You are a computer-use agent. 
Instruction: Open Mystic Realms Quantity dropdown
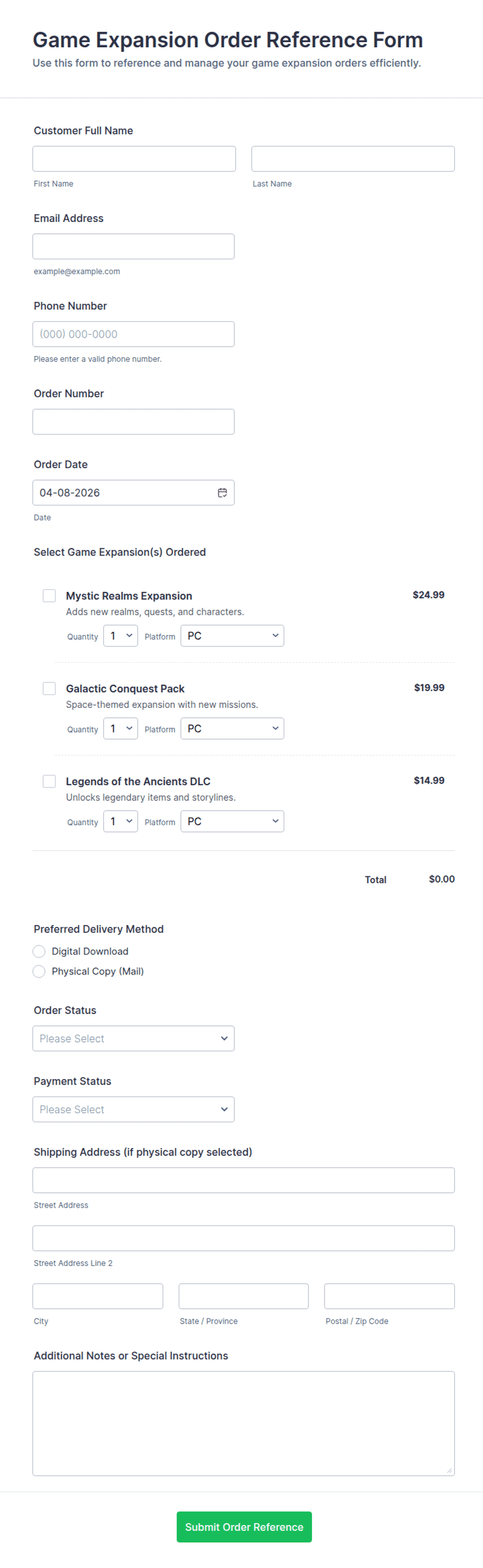click(x=120, y=636)
